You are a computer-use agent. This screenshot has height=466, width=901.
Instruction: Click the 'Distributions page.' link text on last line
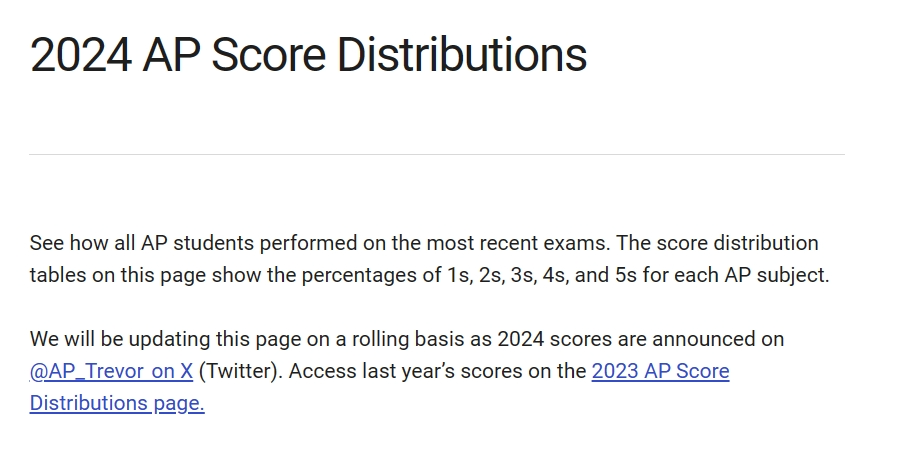(117, 403)
